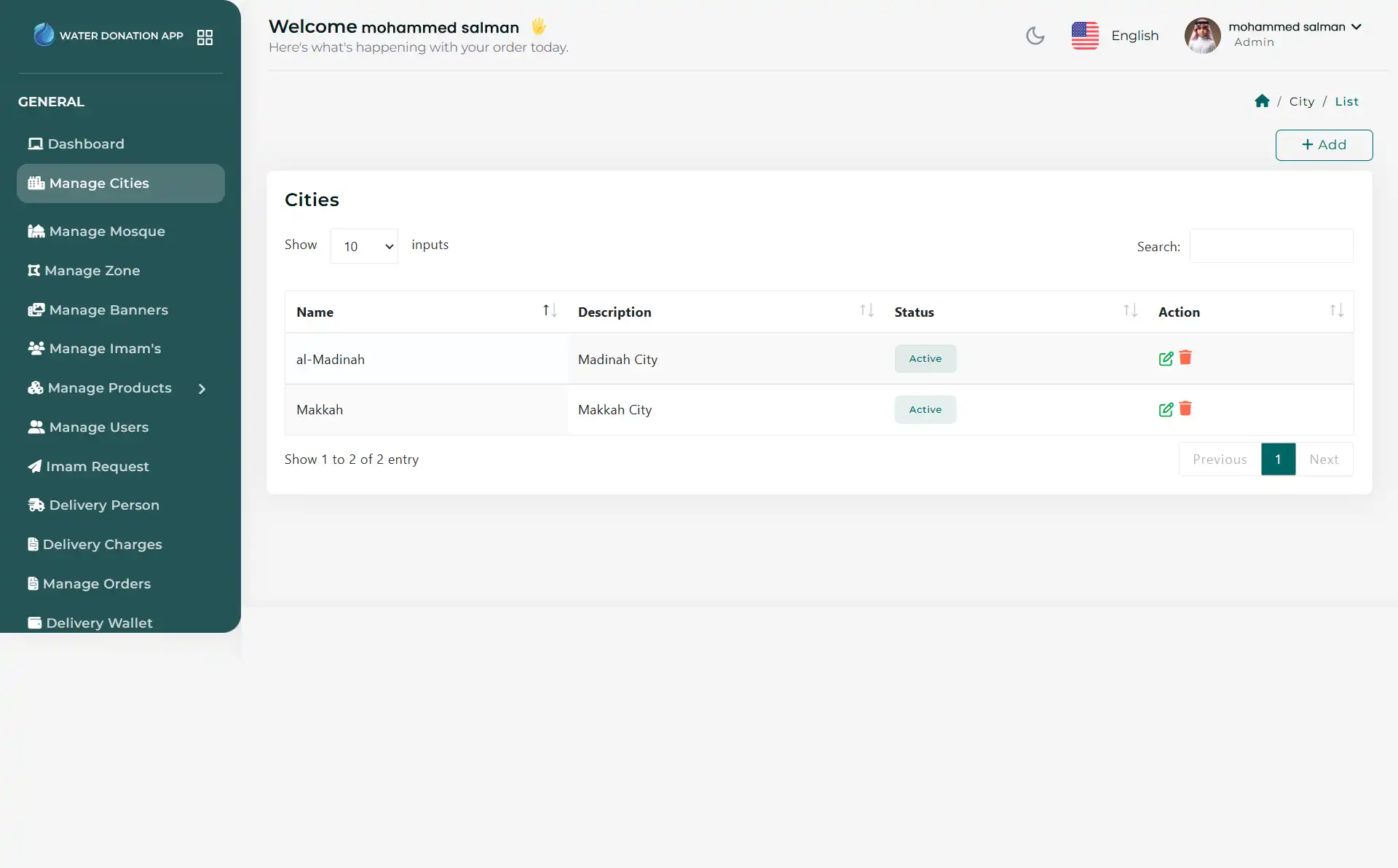Delete the Makkah city row

pyautogui.click(x=1185, y=409)
